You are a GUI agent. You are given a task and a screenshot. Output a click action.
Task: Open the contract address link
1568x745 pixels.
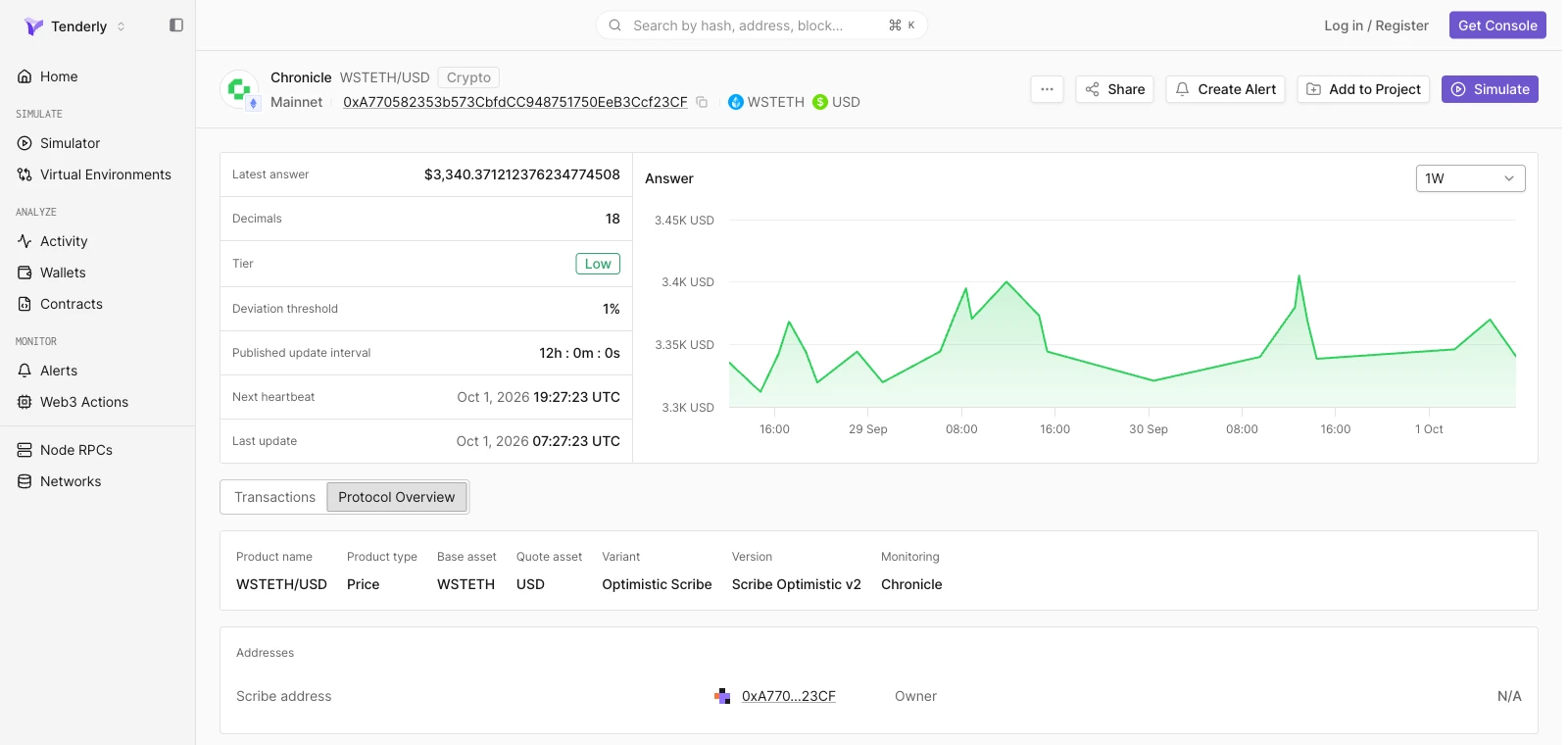click(x=515, y=102)
